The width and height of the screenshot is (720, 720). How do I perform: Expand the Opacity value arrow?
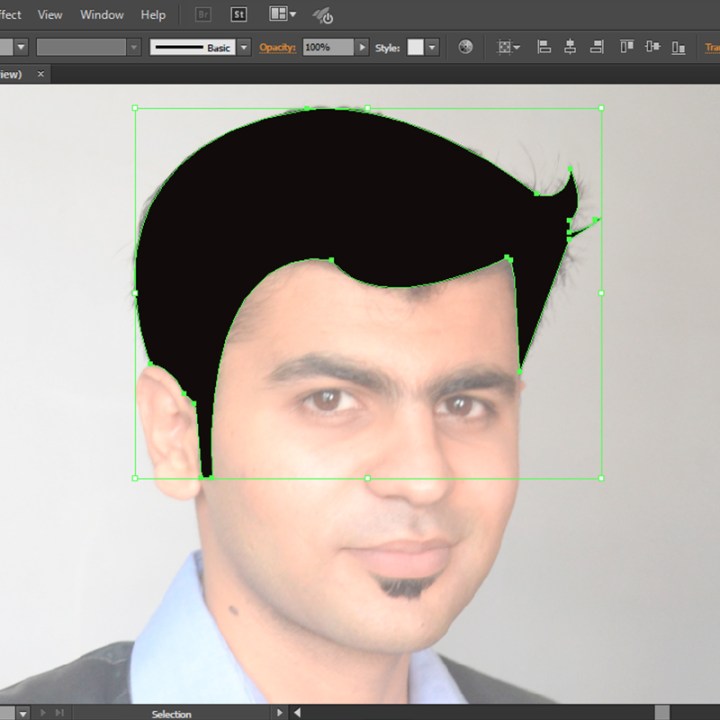tap(362, 47)
